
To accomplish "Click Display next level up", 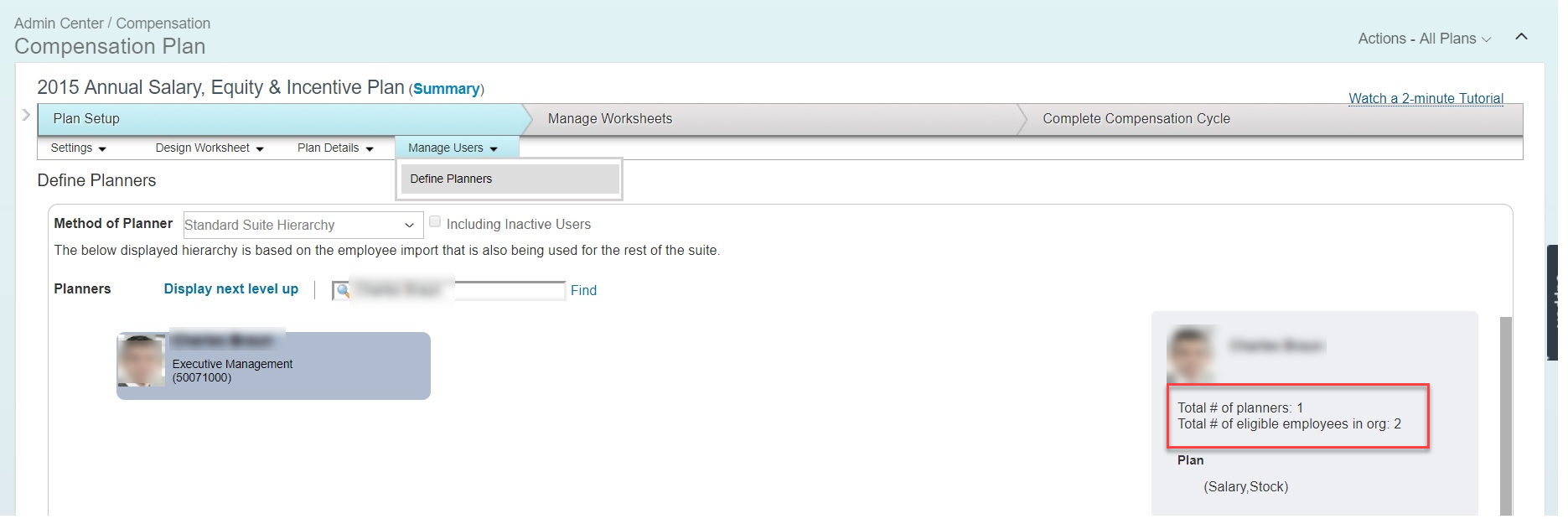I will [230, 288].
